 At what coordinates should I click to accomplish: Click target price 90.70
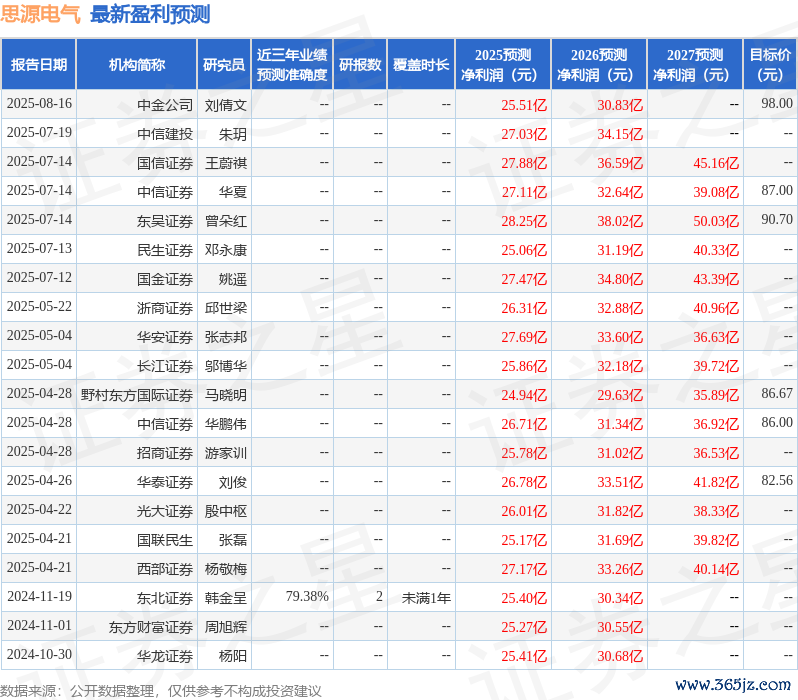pyautogui.click(x=777, y=219)
